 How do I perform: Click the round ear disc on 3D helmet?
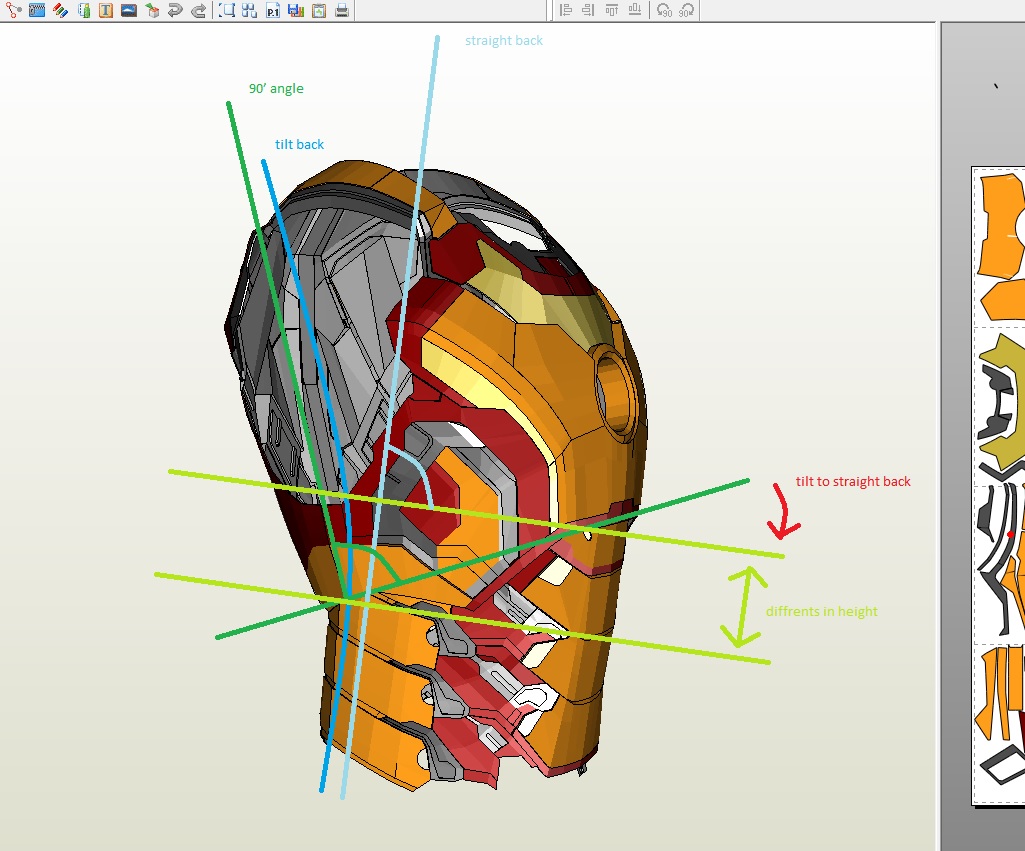[614, 393]
